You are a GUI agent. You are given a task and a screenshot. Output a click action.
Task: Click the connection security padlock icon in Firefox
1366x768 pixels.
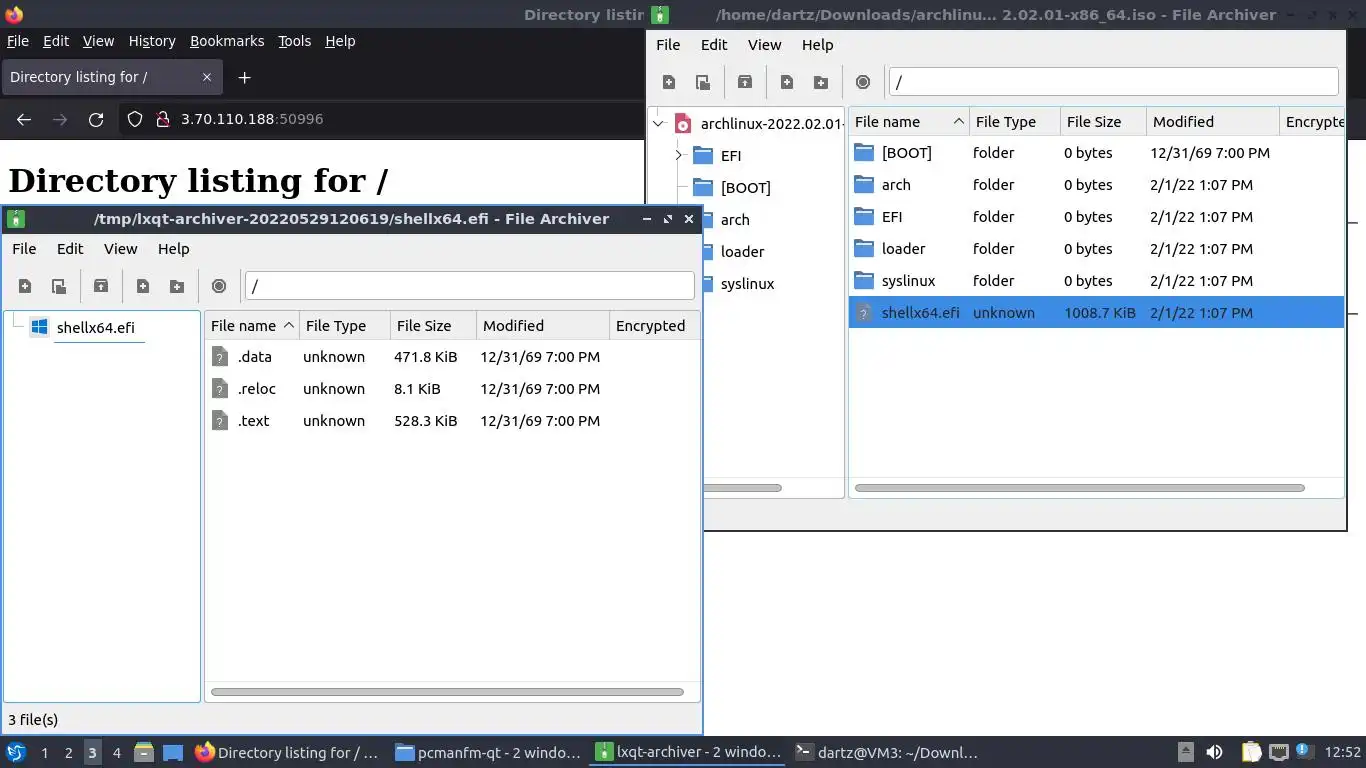163,119
